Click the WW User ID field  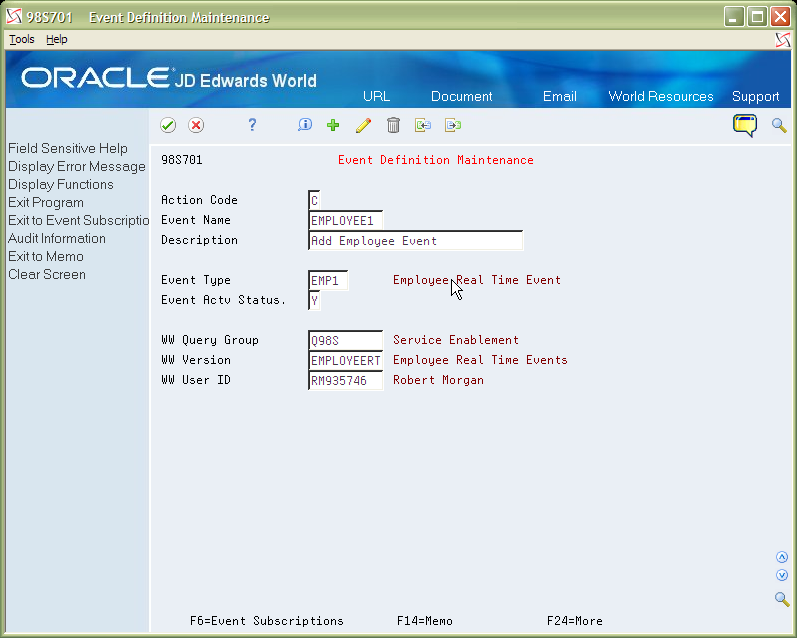click(346, 380)
